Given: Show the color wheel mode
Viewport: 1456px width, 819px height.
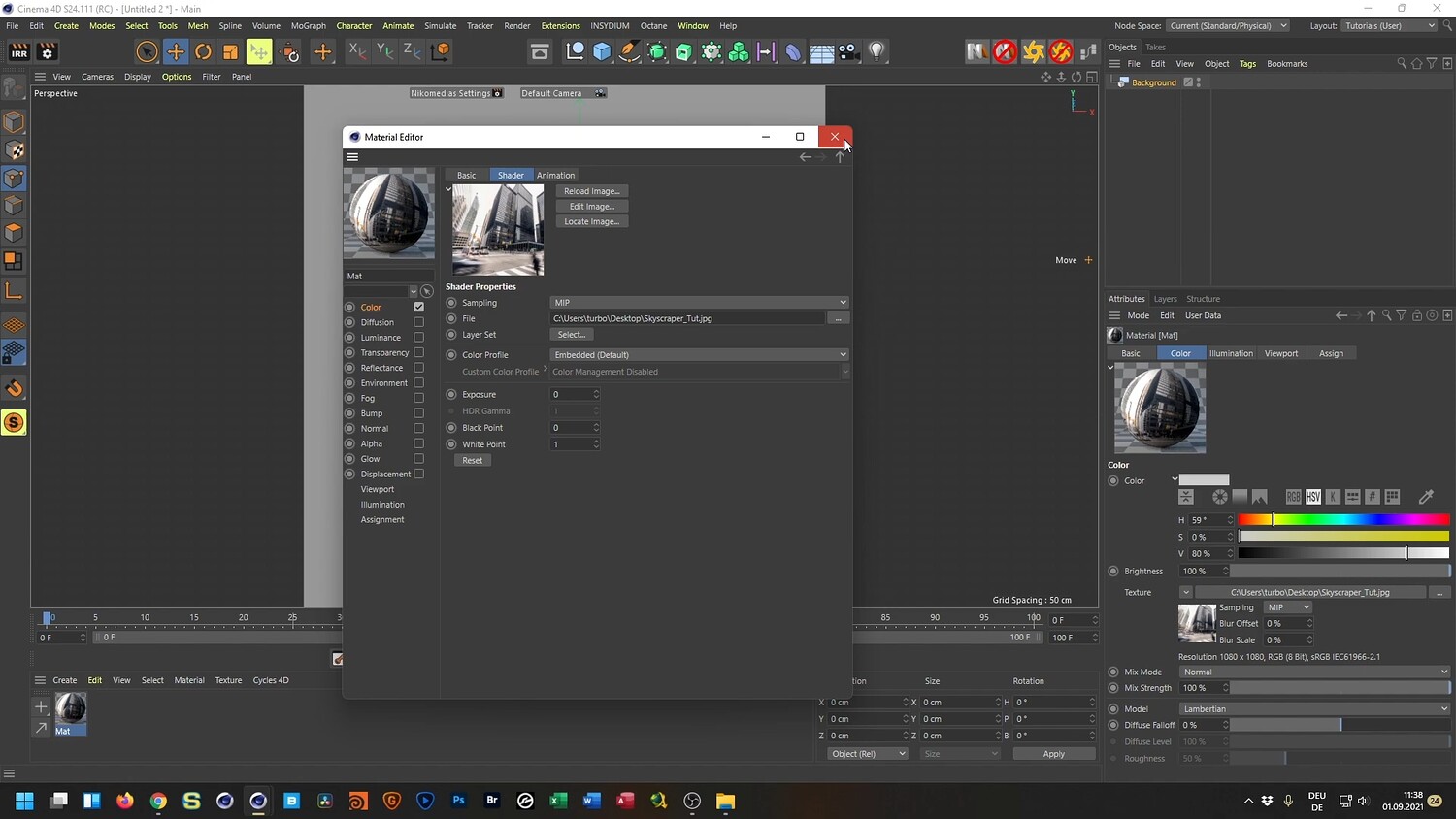Looking at the screenshot, I should [1219, 497].
